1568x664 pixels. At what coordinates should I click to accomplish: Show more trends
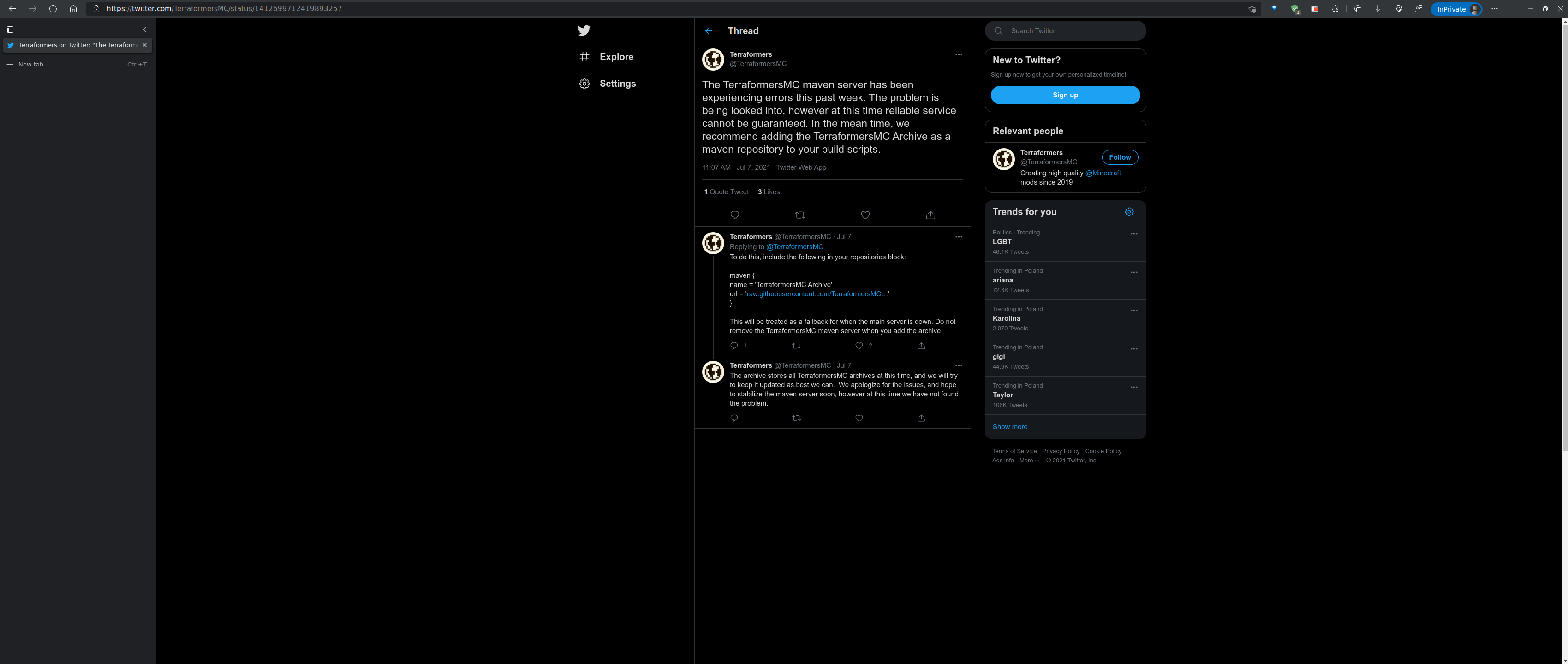tap(1009, 427)
